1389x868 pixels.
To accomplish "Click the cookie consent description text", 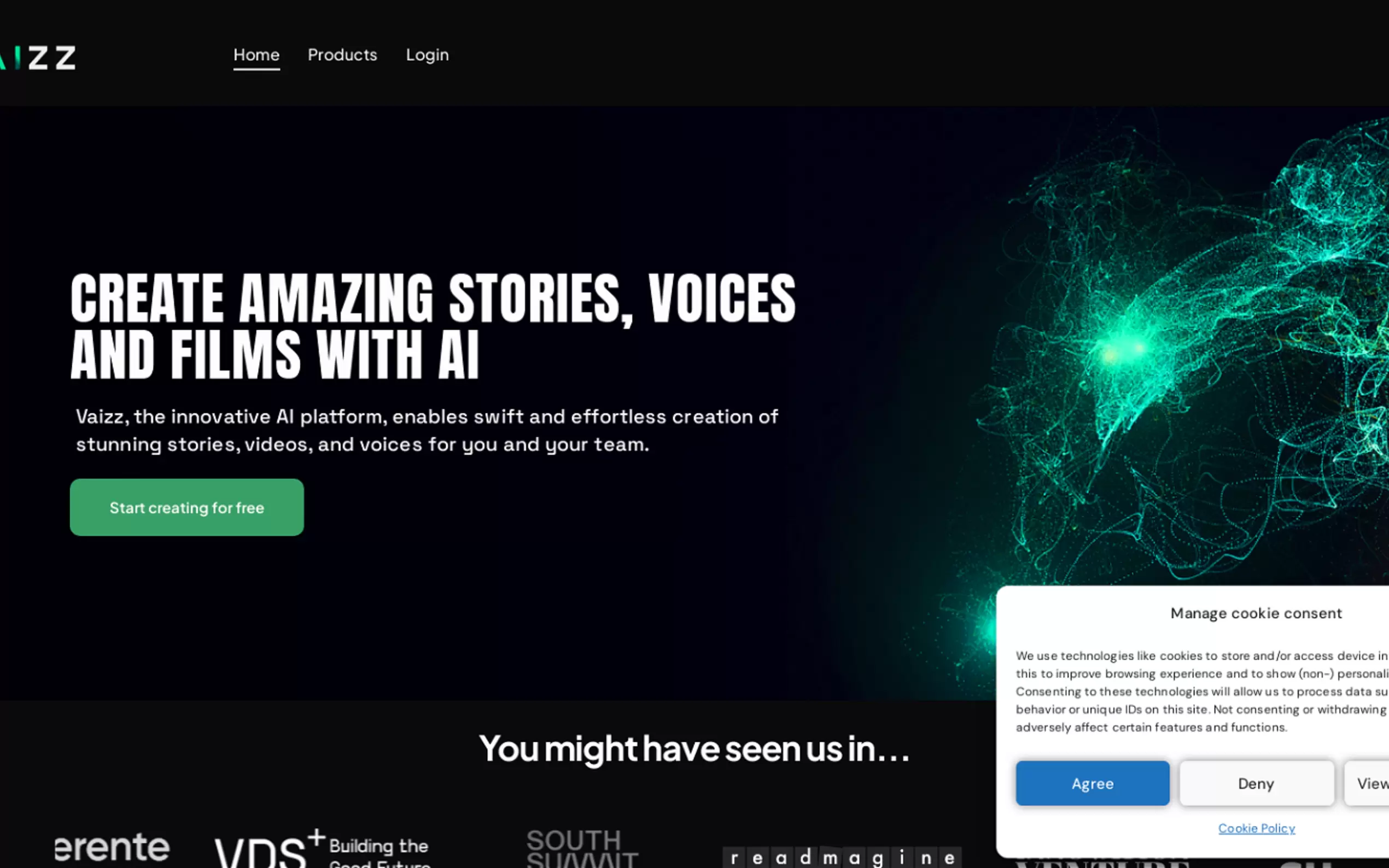I will [x=1202, y=691].
